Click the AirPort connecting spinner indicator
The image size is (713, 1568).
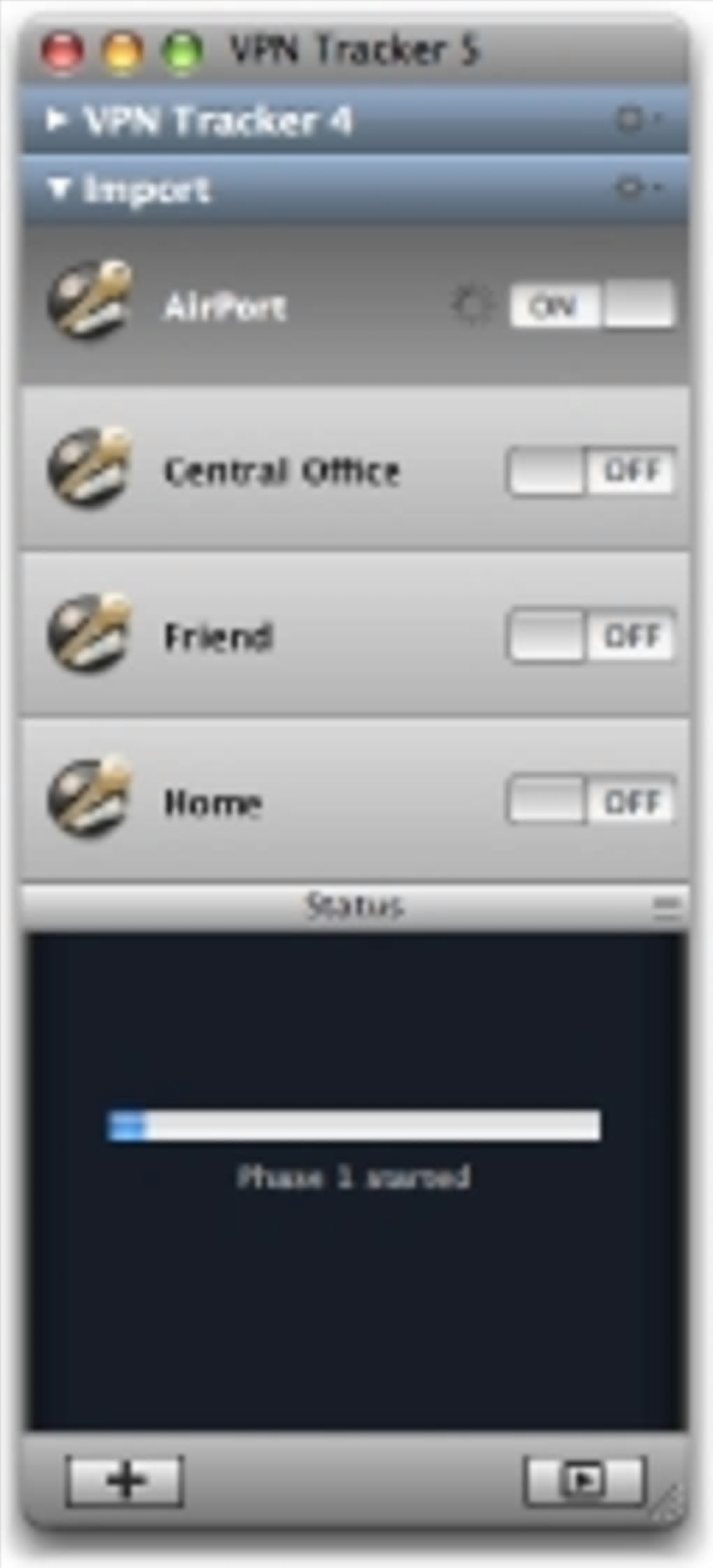(471, 305)
